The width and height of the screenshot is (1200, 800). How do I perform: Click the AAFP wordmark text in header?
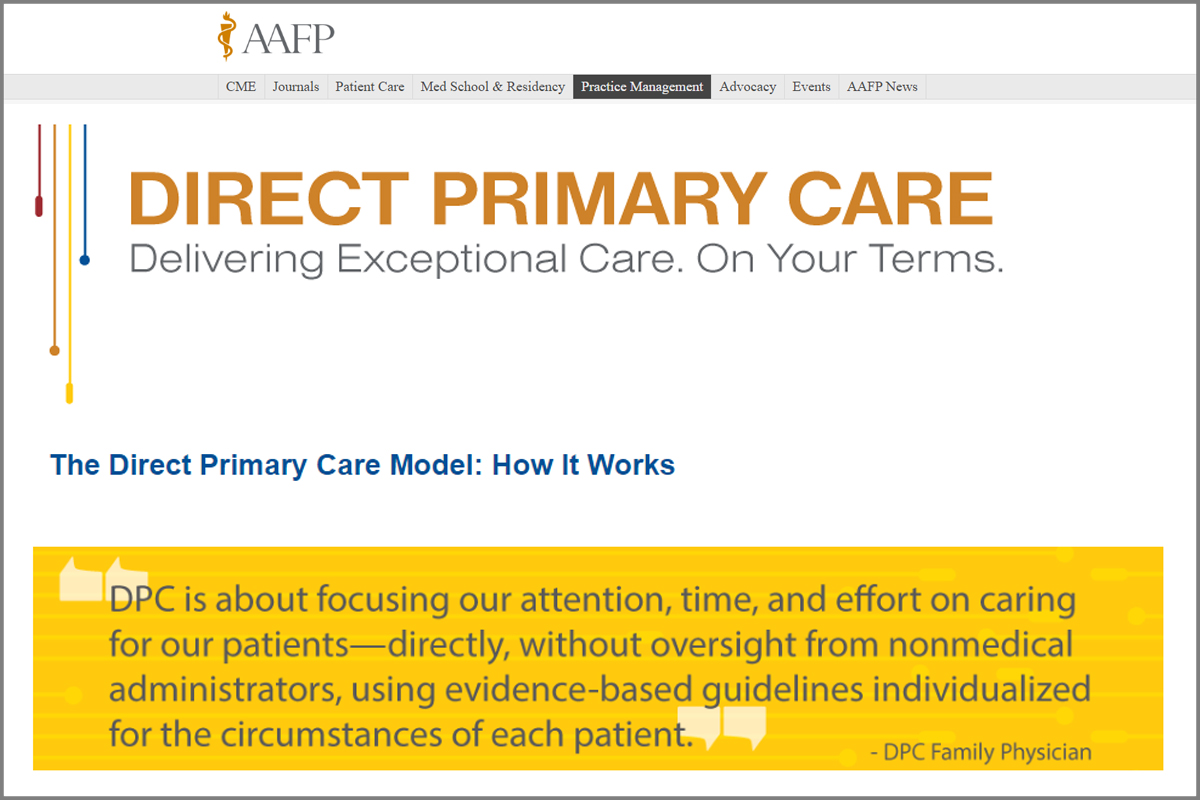tap(288, 38)
